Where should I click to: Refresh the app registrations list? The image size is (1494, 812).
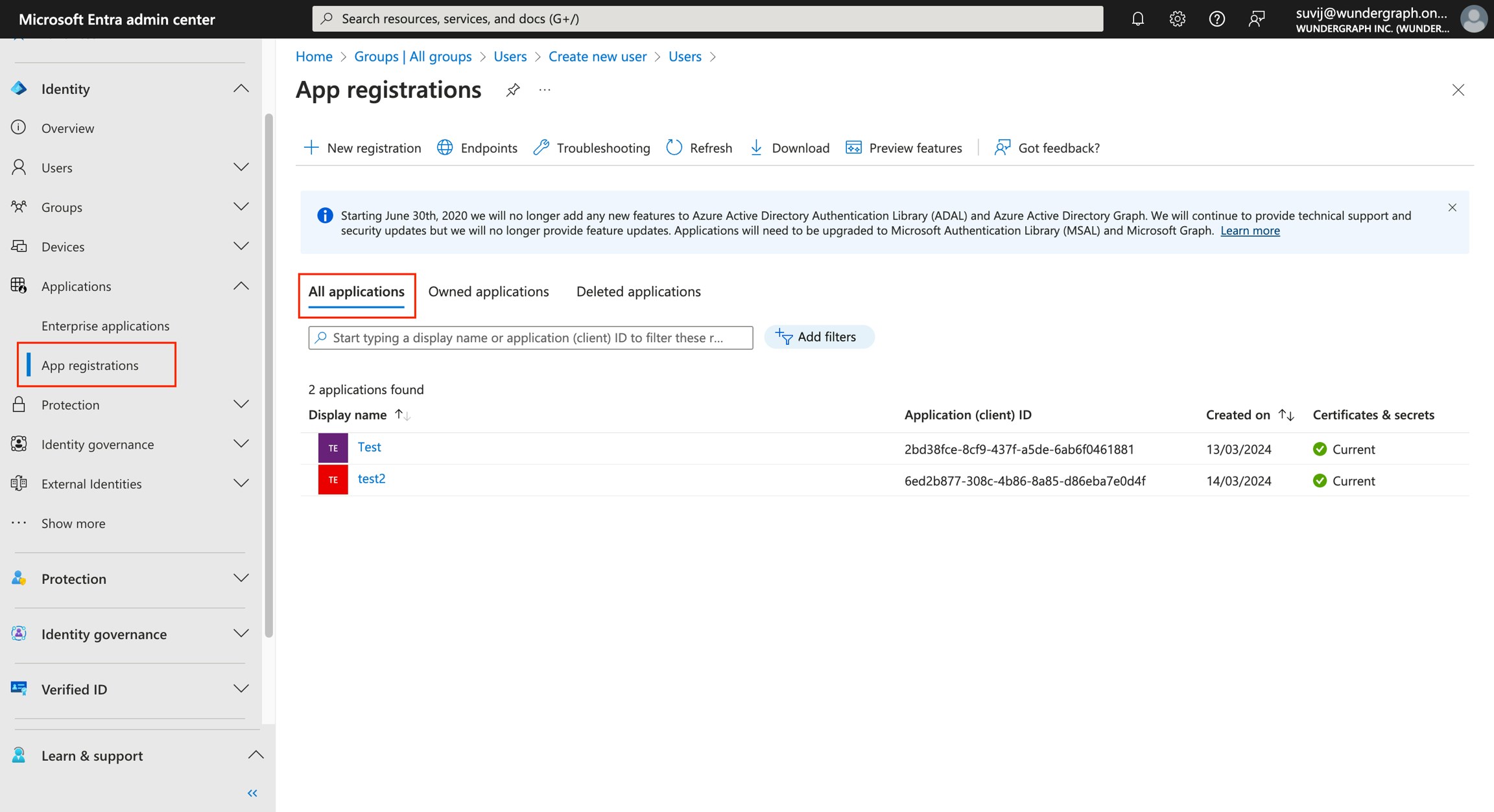(698, 148)
